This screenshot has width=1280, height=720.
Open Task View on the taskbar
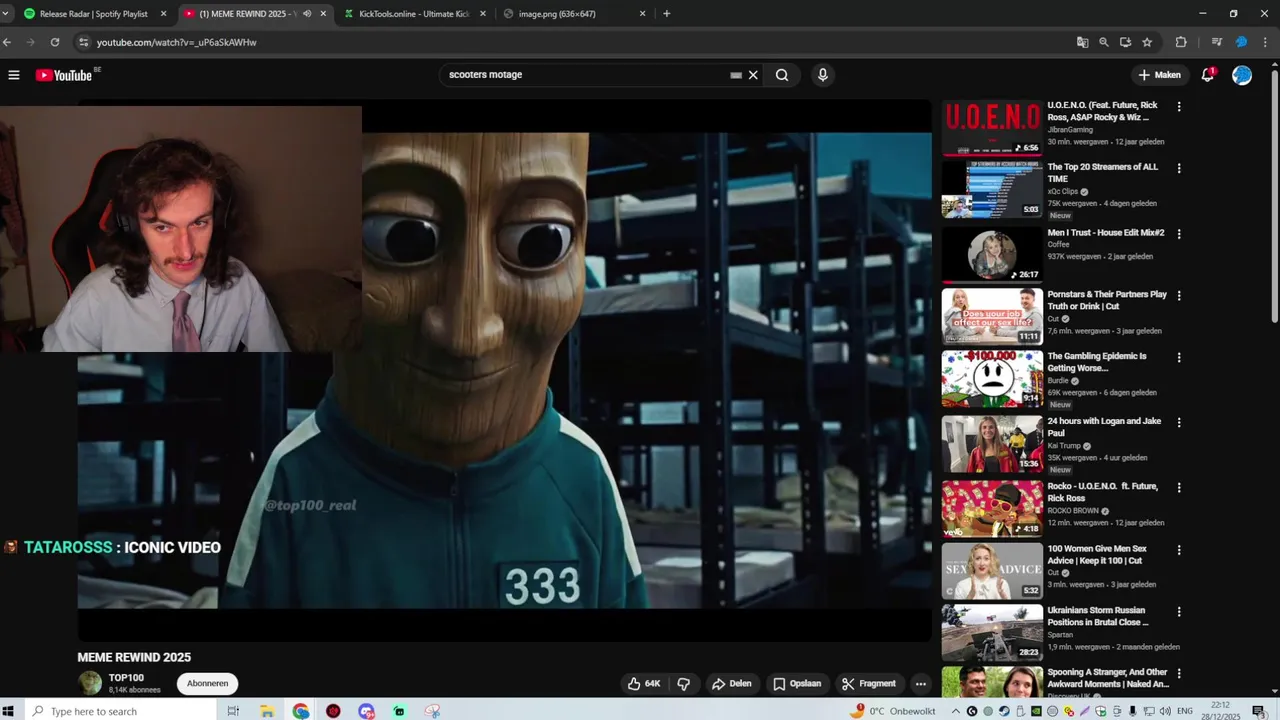pos(233,711)
